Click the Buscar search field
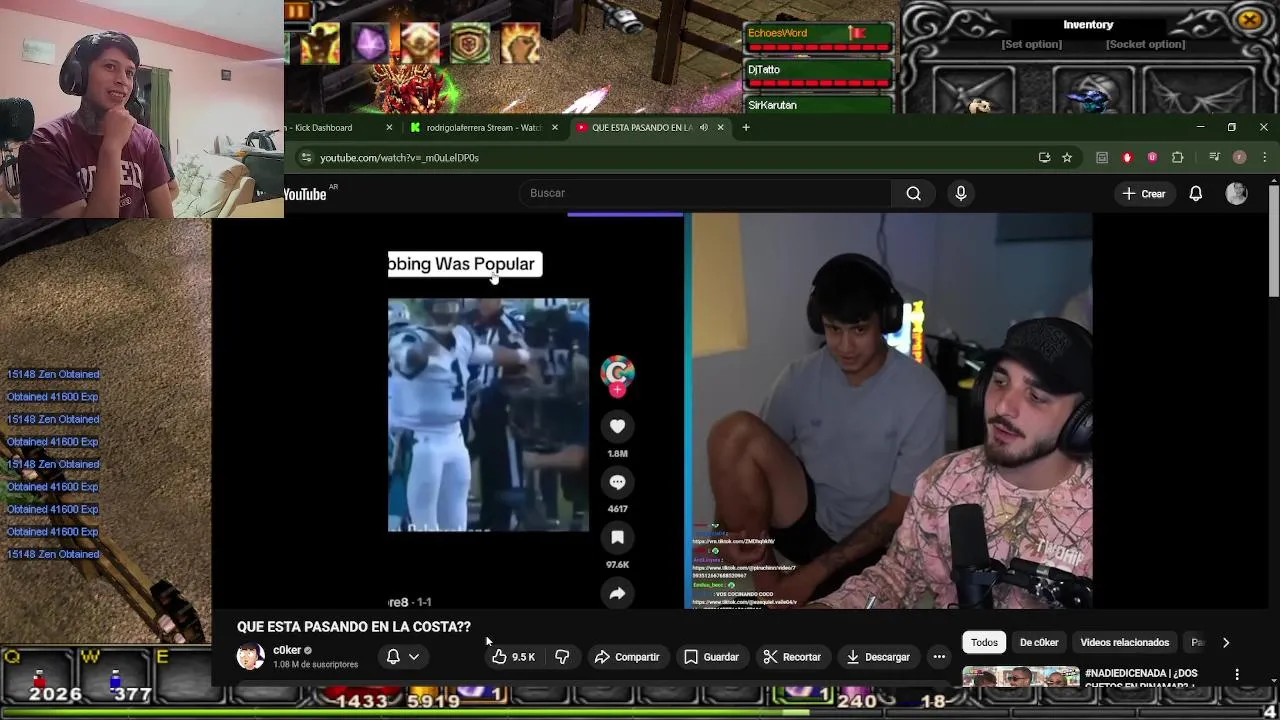Image resolution: width=1280 pixels, height=720 pixels. [705, 194]
